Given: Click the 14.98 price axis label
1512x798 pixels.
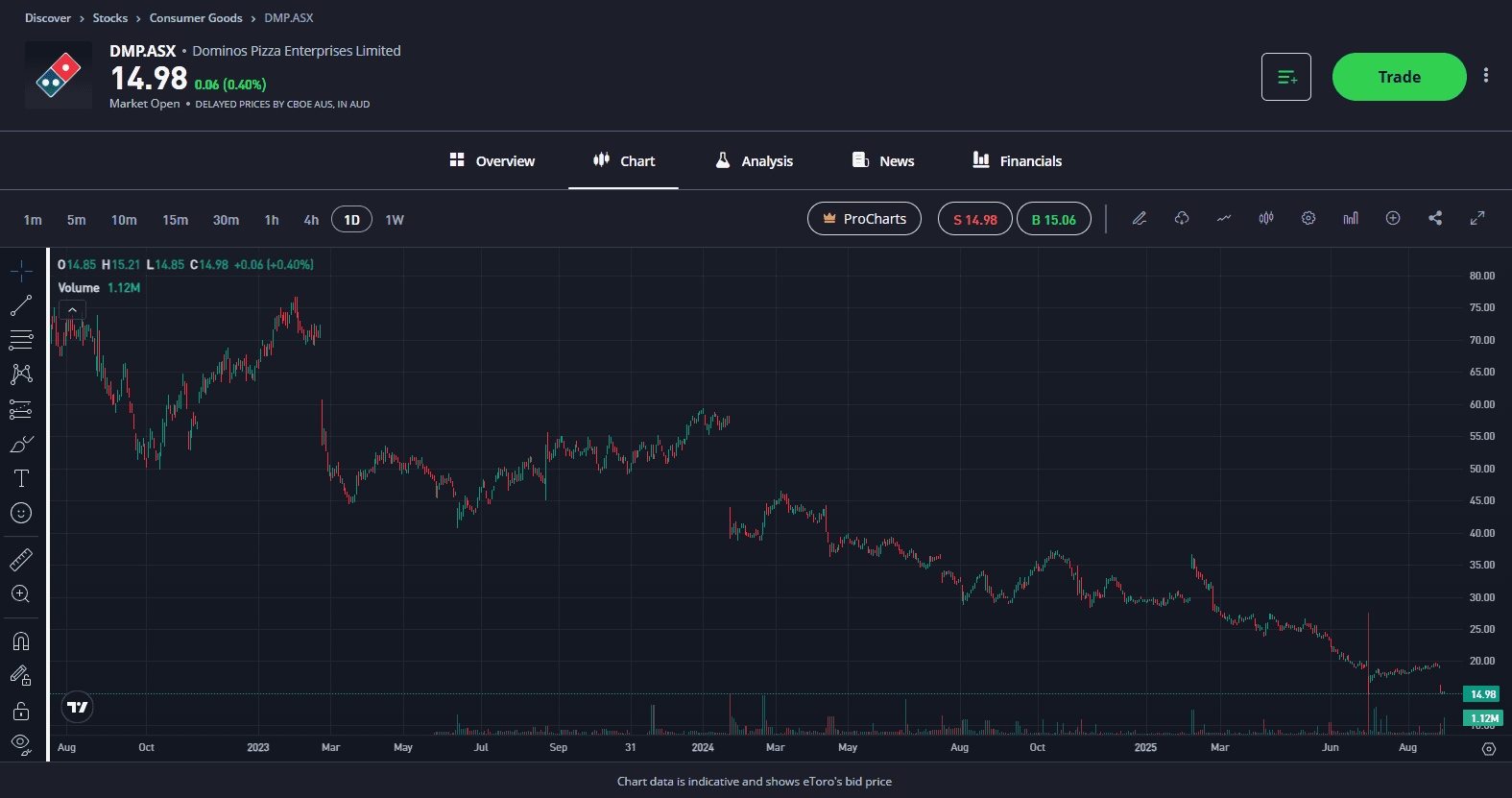Looking at the screenshot, I should (x=1482, y=694).
